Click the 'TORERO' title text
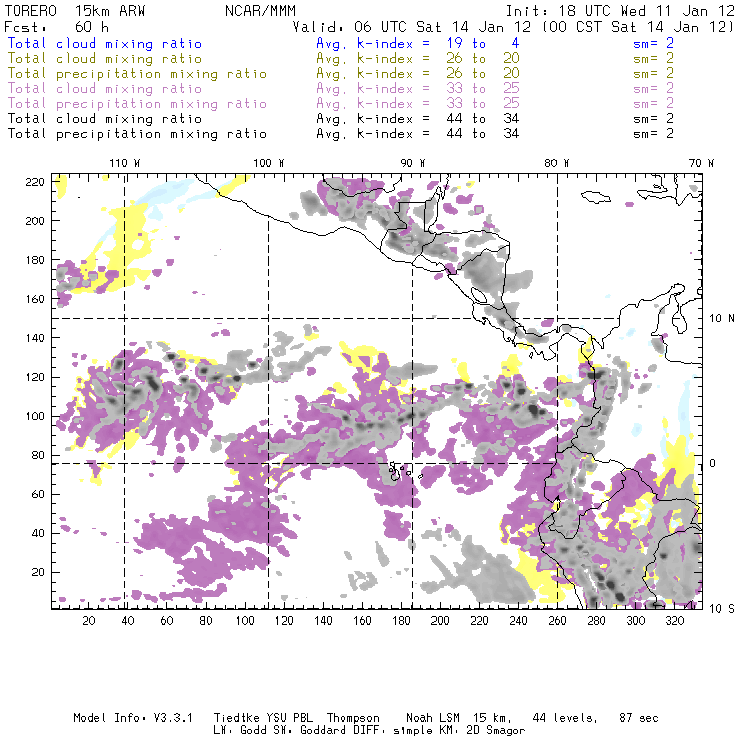 (30, 11)
